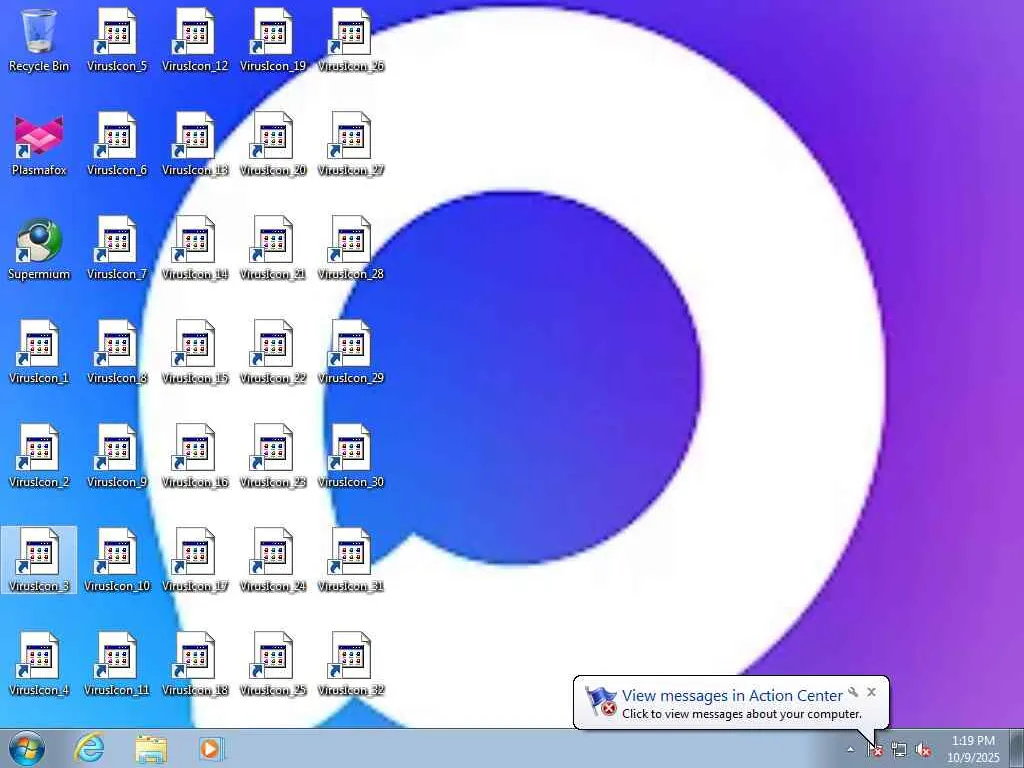Click the Show desktop button
Viewport: 1024px width, 768px height.
point(1016,748)
